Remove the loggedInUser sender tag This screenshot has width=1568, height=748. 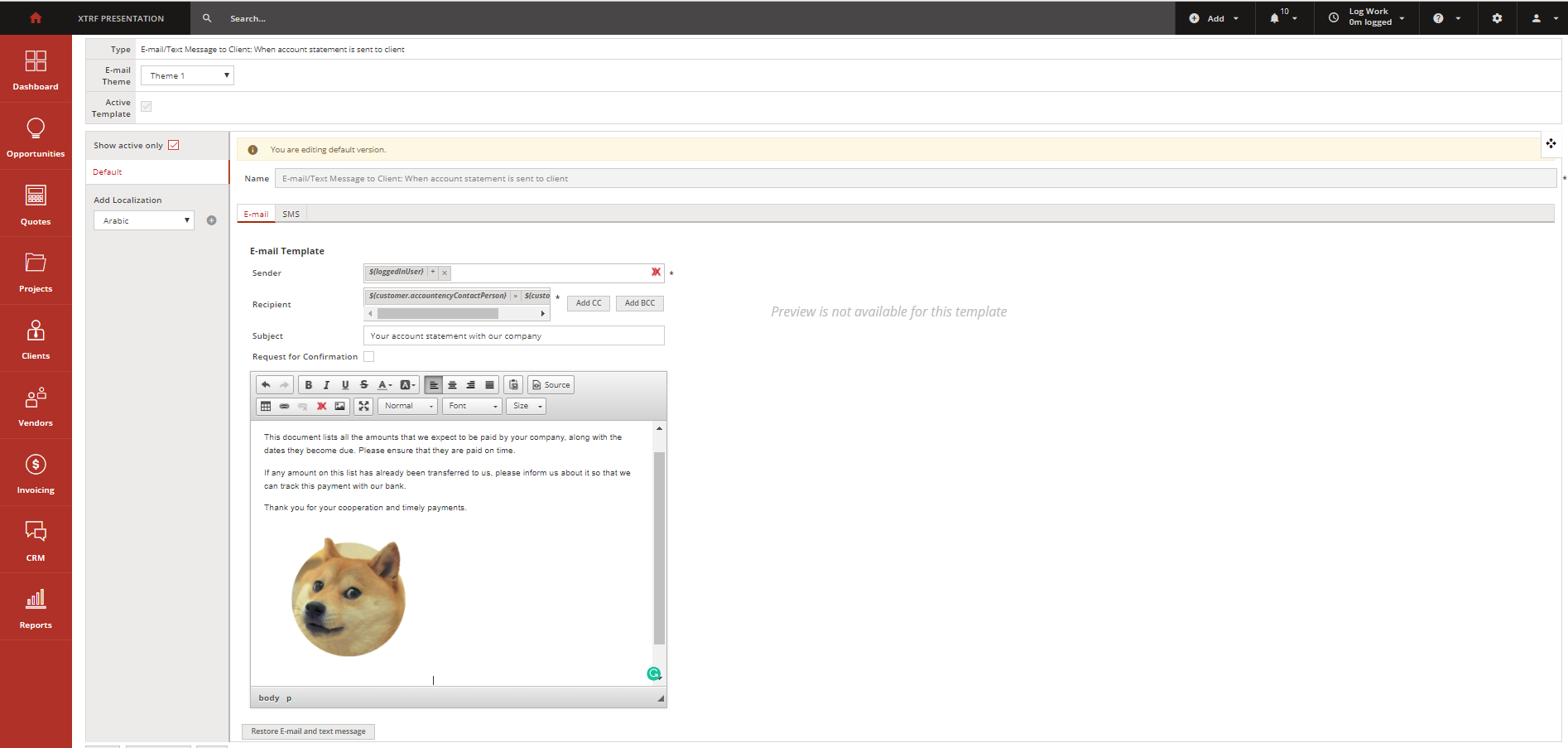[445, 273]
